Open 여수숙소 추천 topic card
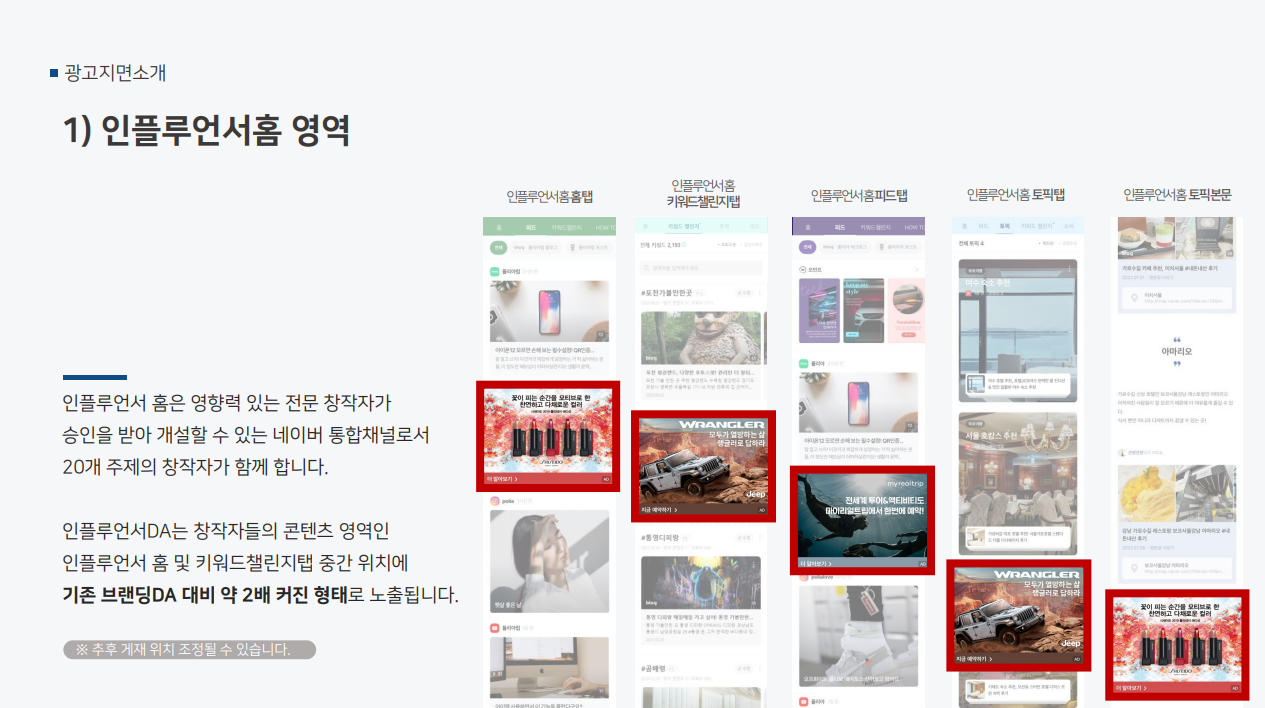The width and height of the screenshot is (1265, 708). [x=1017, y=330]
